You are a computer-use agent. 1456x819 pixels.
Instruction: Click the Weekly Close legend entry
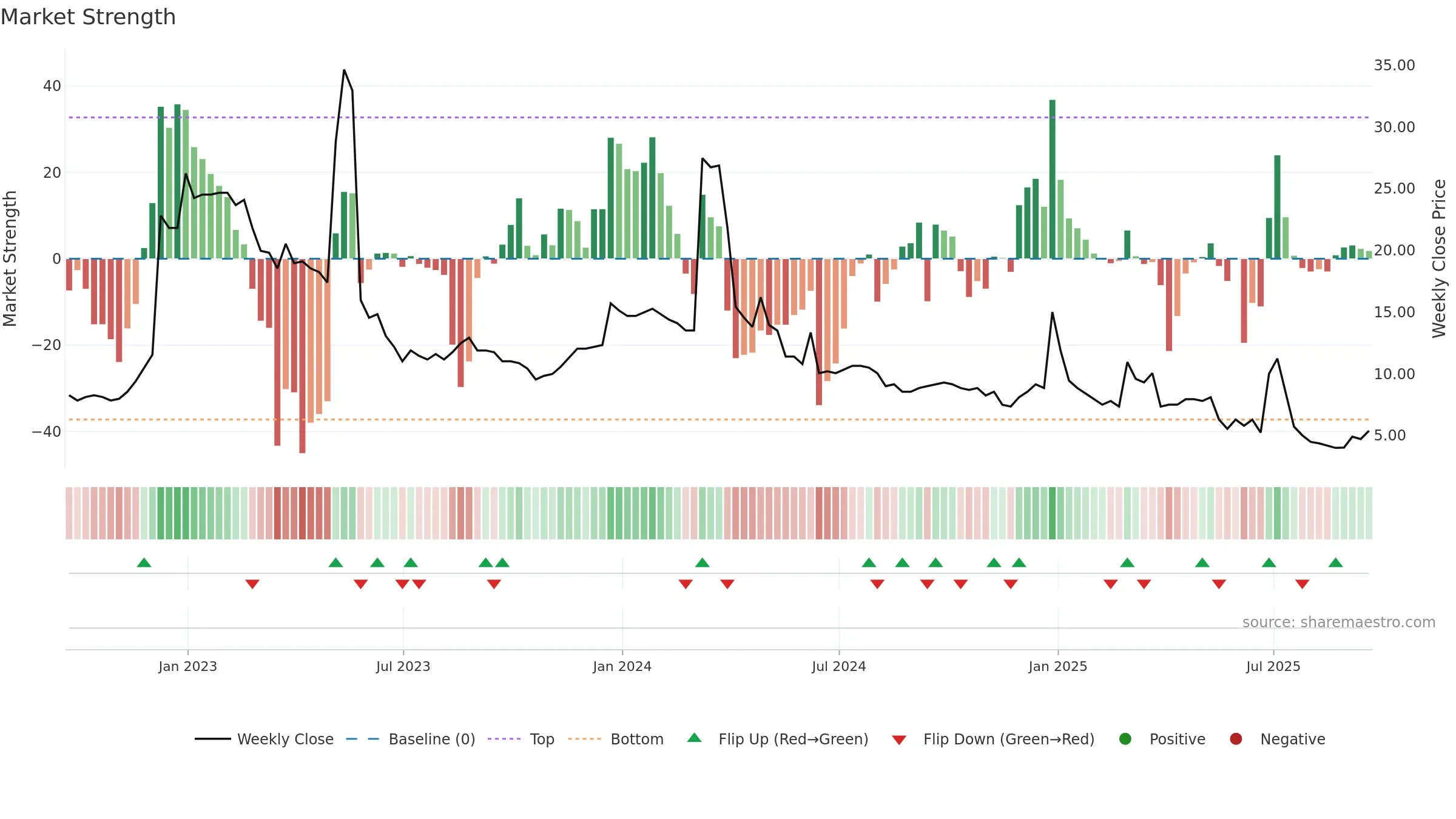(x=264, y=739)
